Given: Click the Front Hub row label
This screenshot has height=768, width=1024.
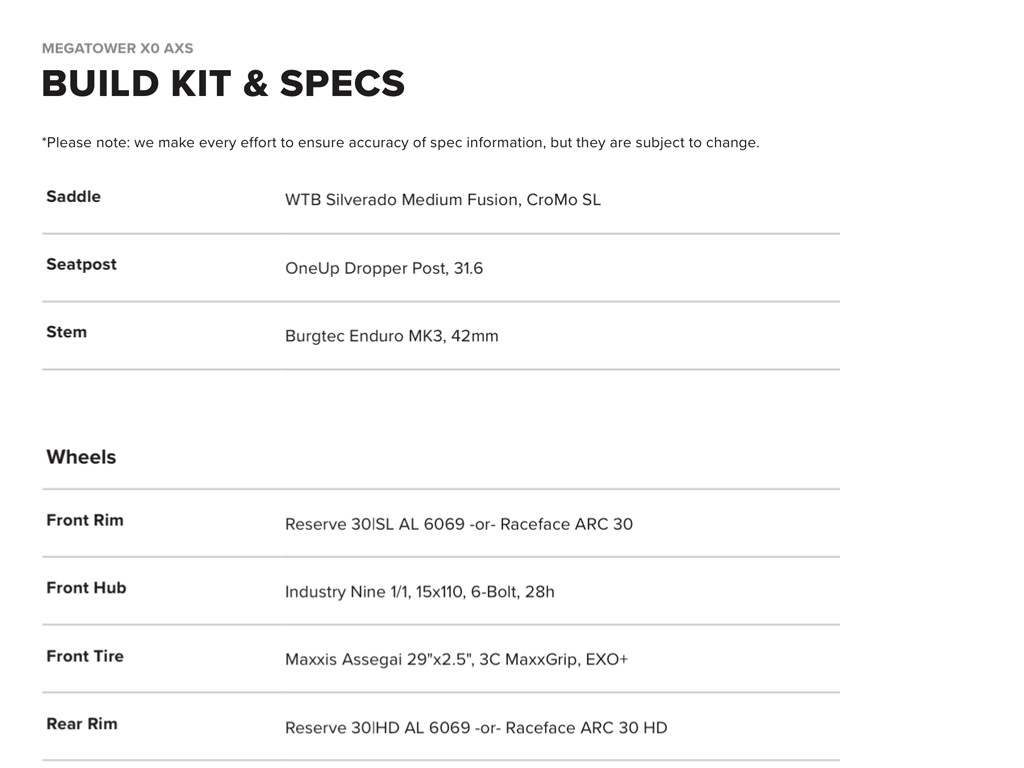Looking at the screenshot, I should pos(86,588).
